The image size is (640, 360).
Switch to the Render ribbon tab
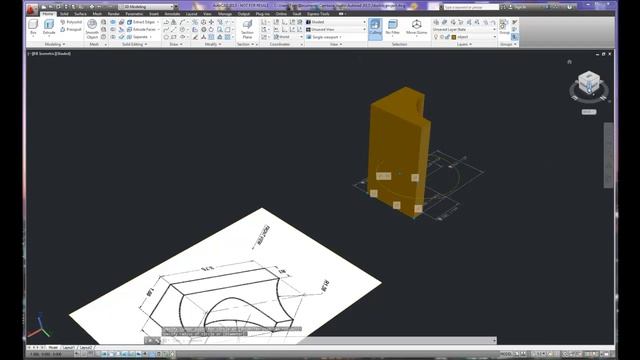113,14
